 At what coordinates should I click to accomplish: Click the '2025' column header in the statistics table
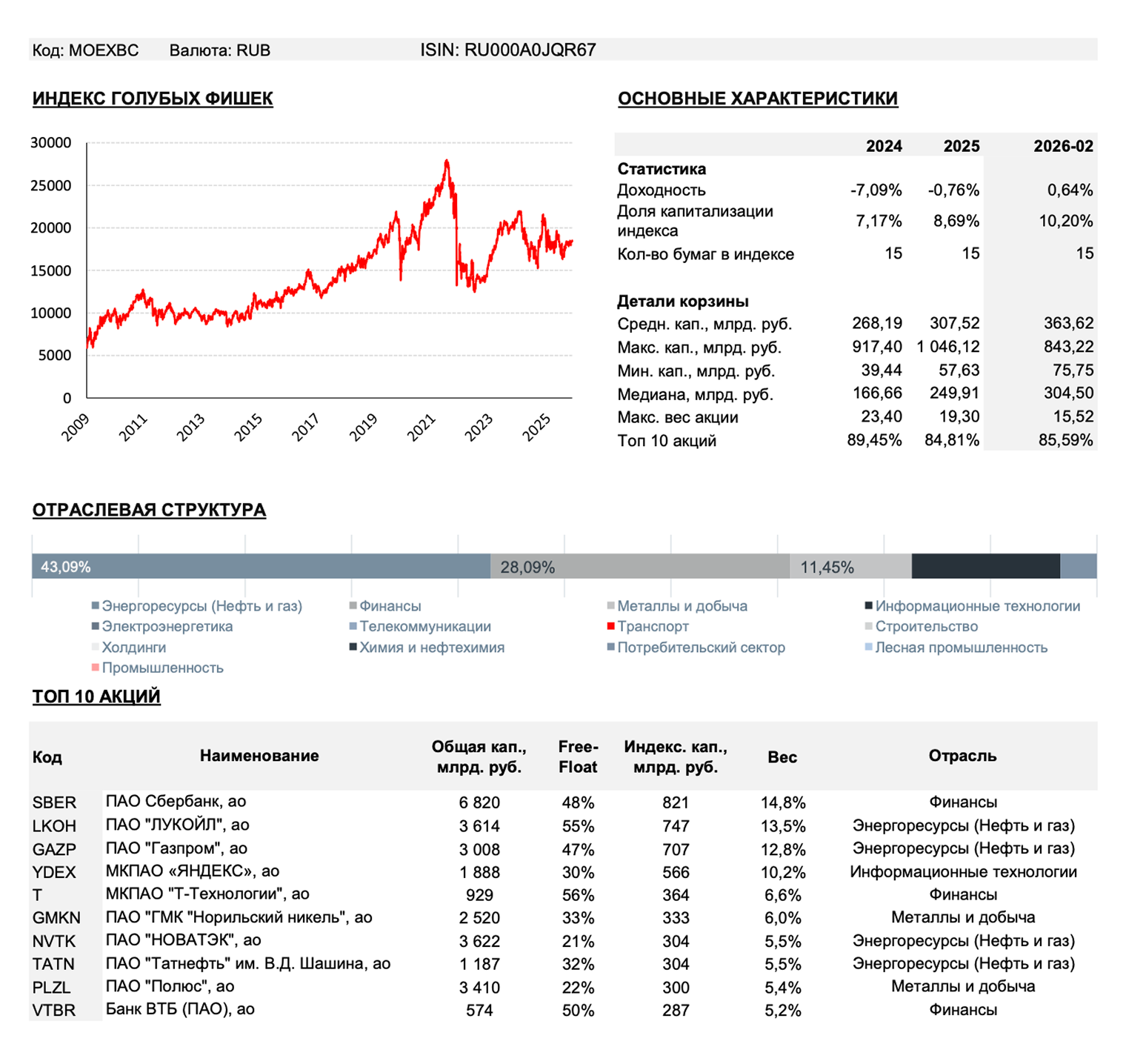(962, 147)
